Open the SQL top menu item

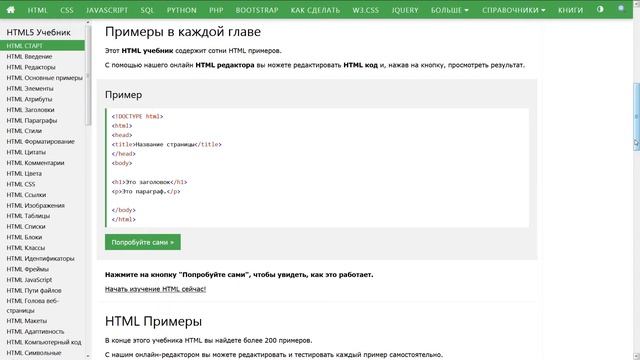[x=147, y=10]
